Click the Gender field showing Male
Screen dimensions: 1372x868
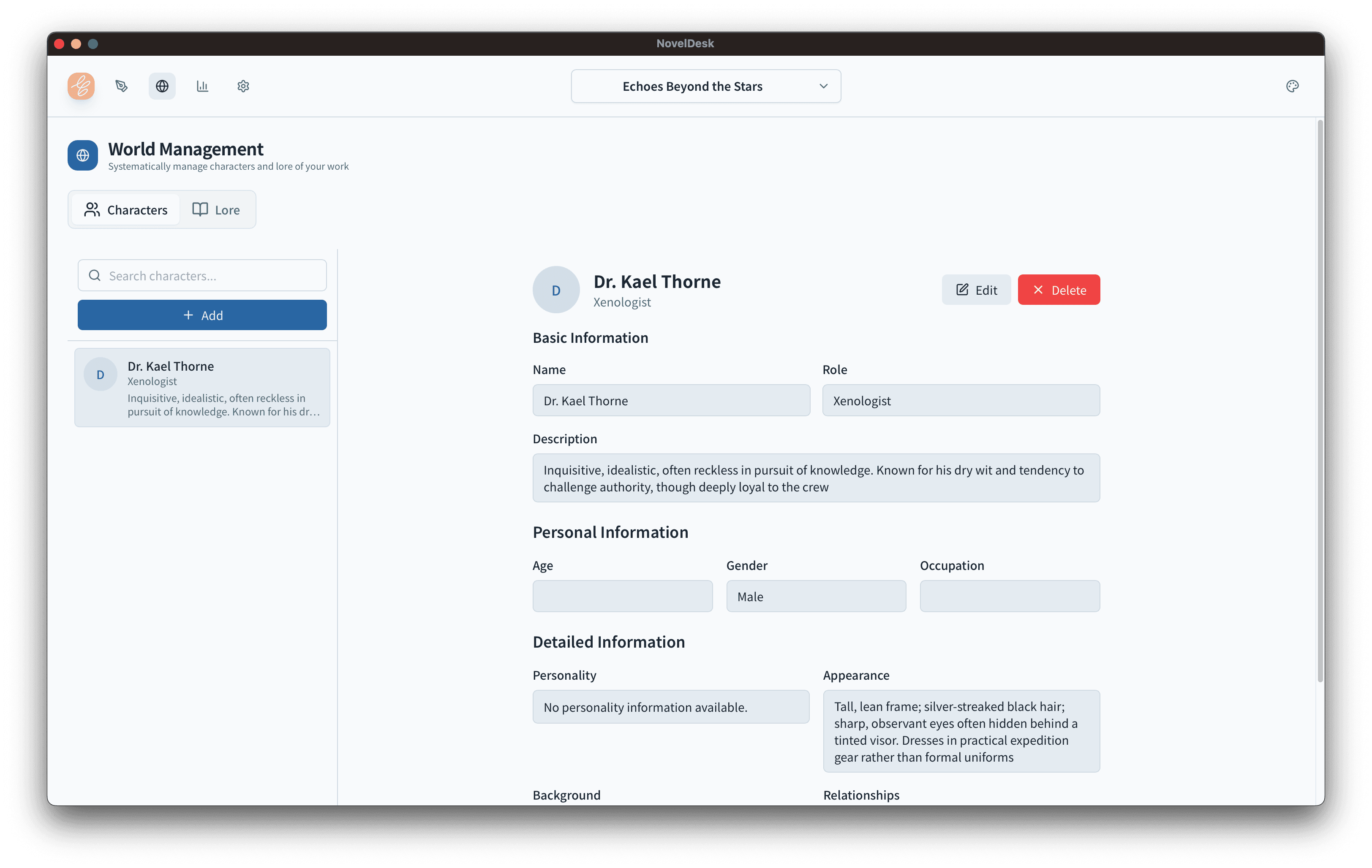click(816, 596)
